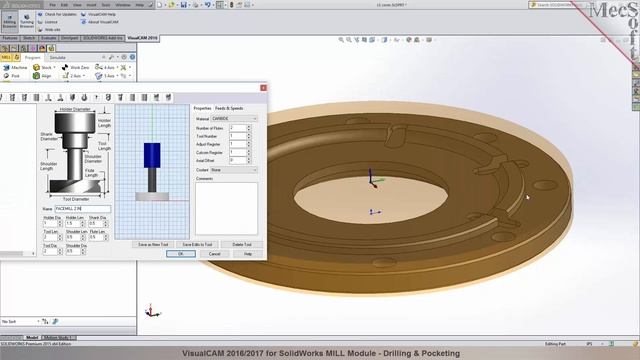Click the Search SOLIDWORKS box
The image size is (640, 360).
point(559,5)
